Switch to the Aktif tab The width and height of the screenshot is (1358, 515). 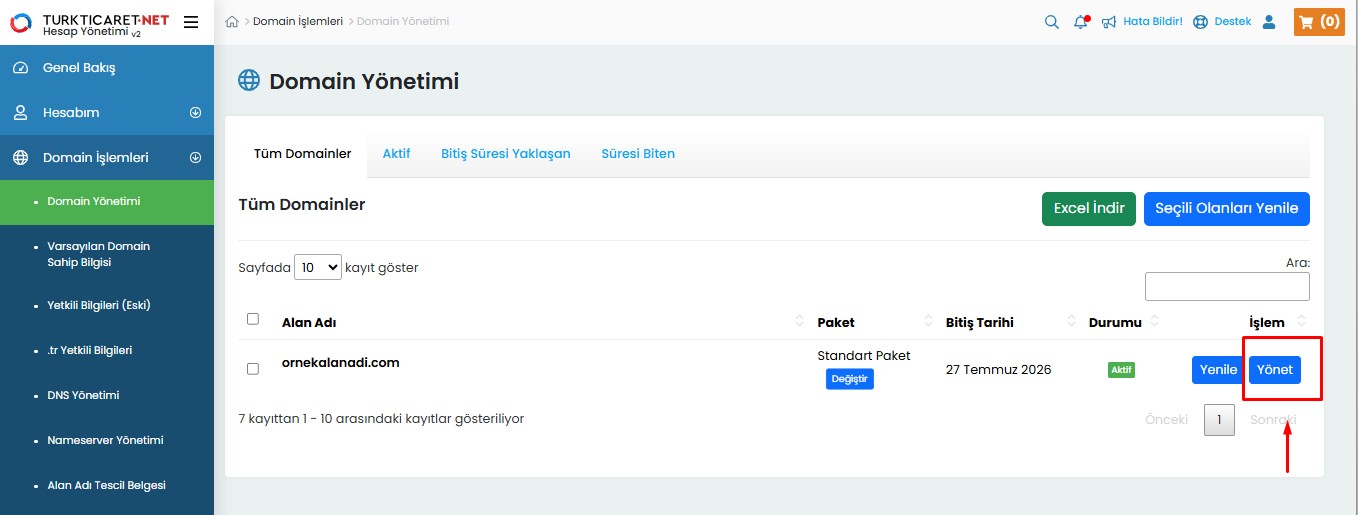(x=396, y=154)
